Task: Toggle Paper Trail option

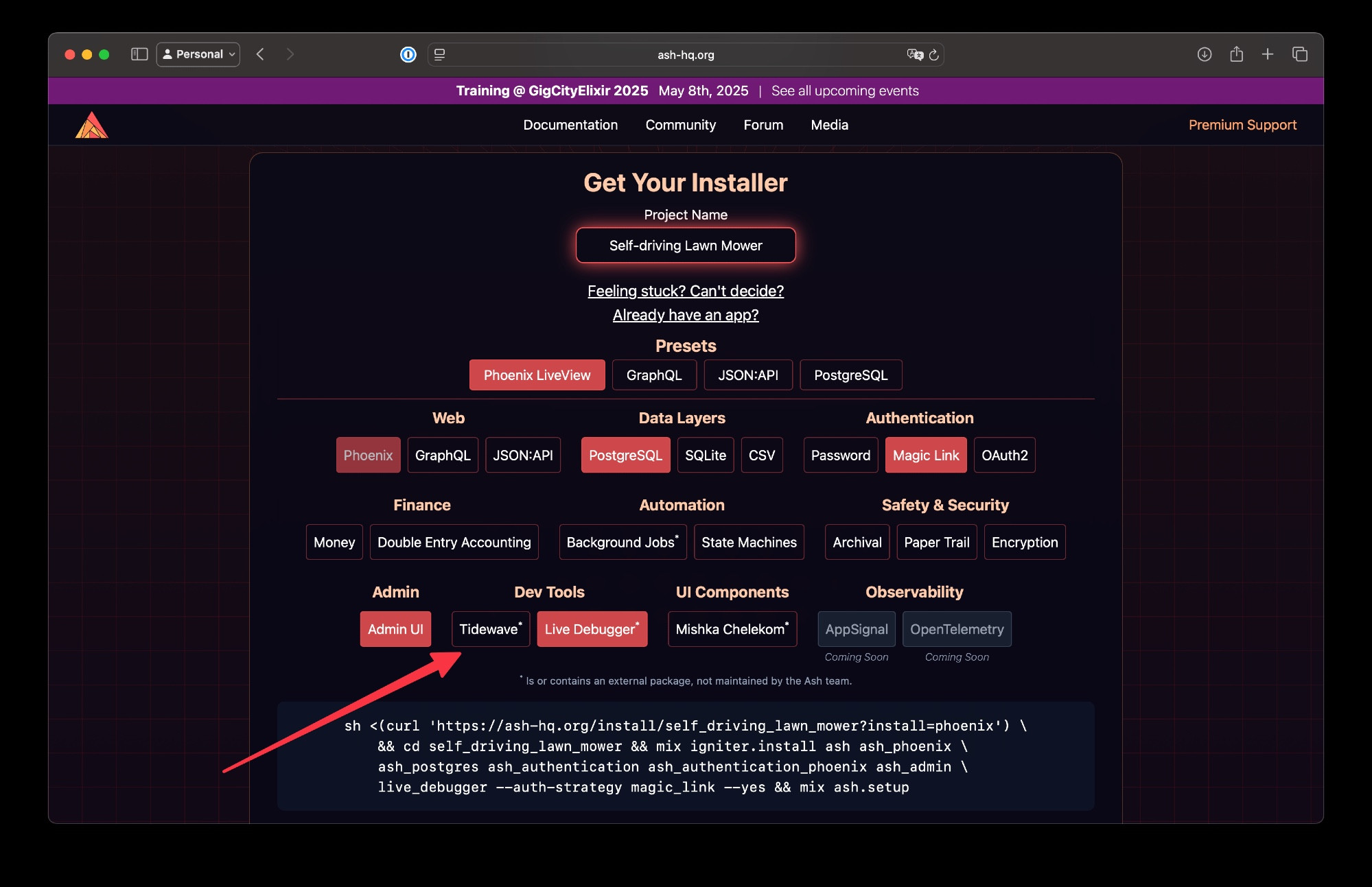Action: (x=937, y=542)
